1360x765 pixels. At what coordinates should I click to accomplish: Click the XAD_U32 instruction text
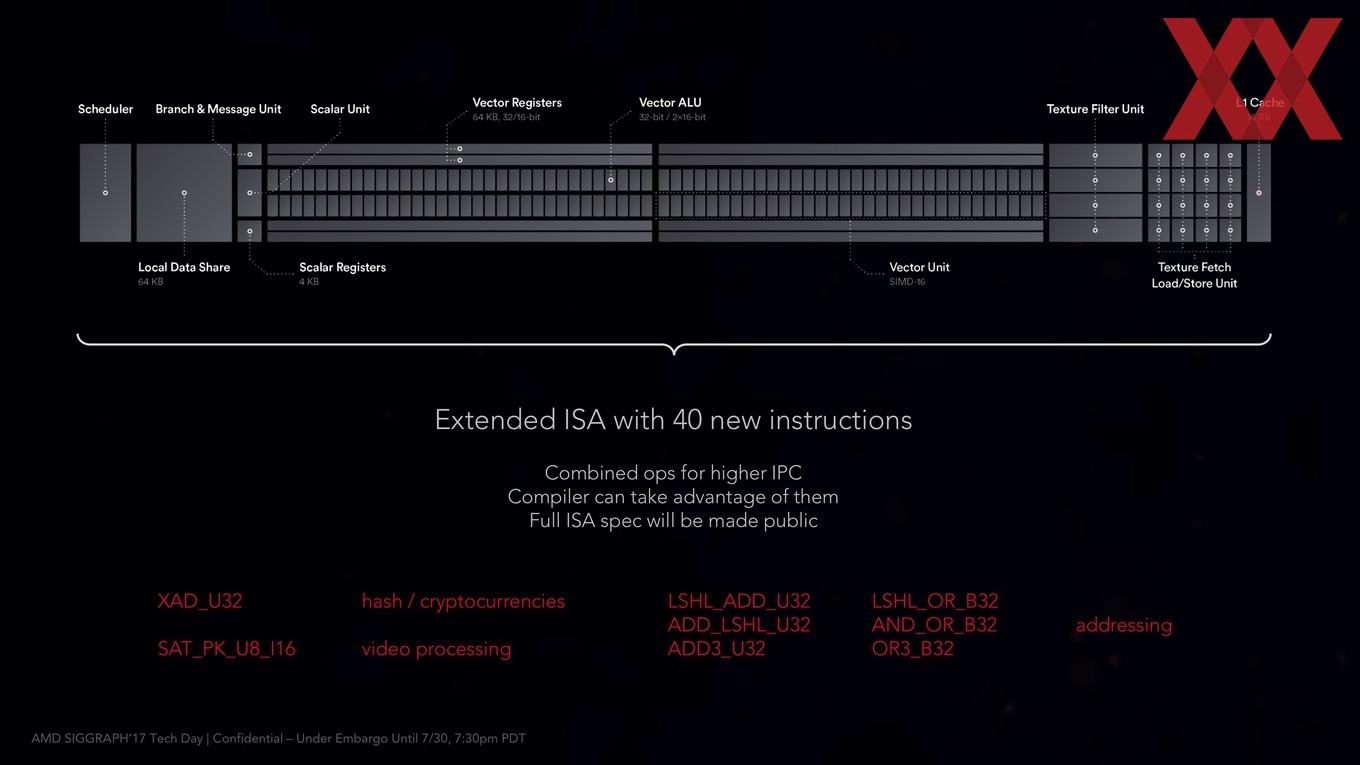click(200, 601)
